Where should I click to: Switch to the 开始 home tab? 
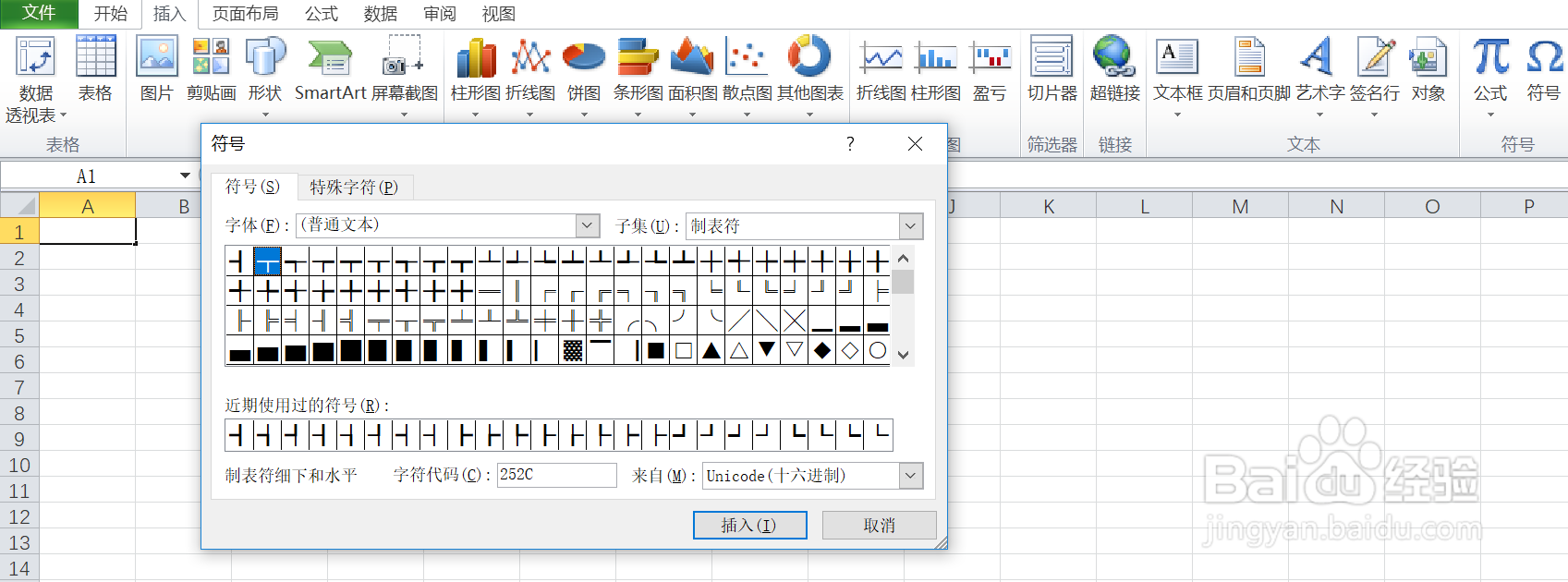coord(110,14)
